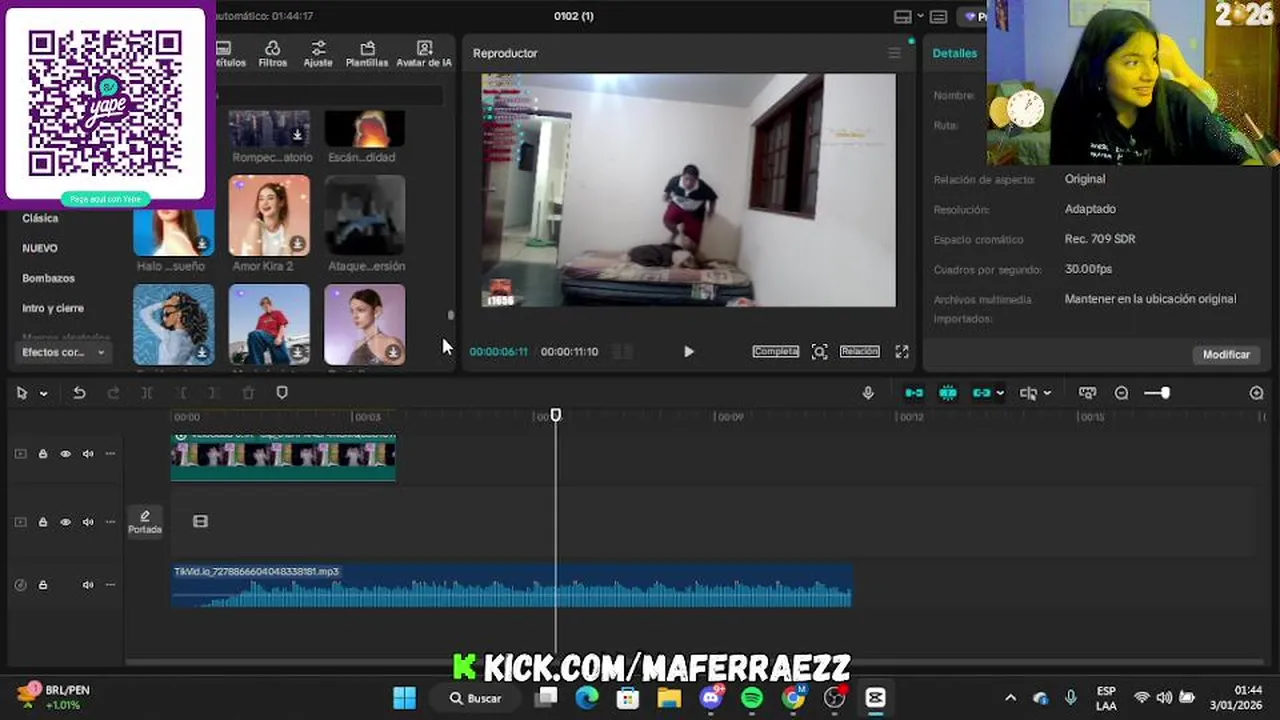This screenshot has height=720, width=1280.
Task: Toggle clip linkage
Action: tap(981, 393)
